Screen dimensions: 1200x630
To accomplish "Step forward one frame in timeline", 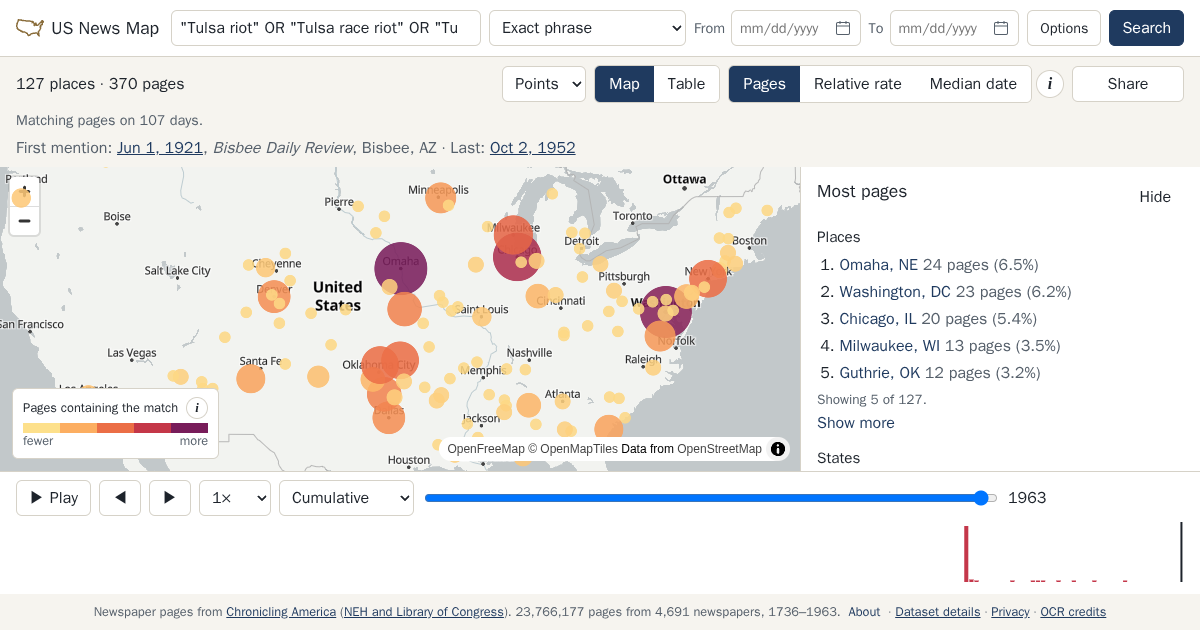I will [x=170, y=498].
